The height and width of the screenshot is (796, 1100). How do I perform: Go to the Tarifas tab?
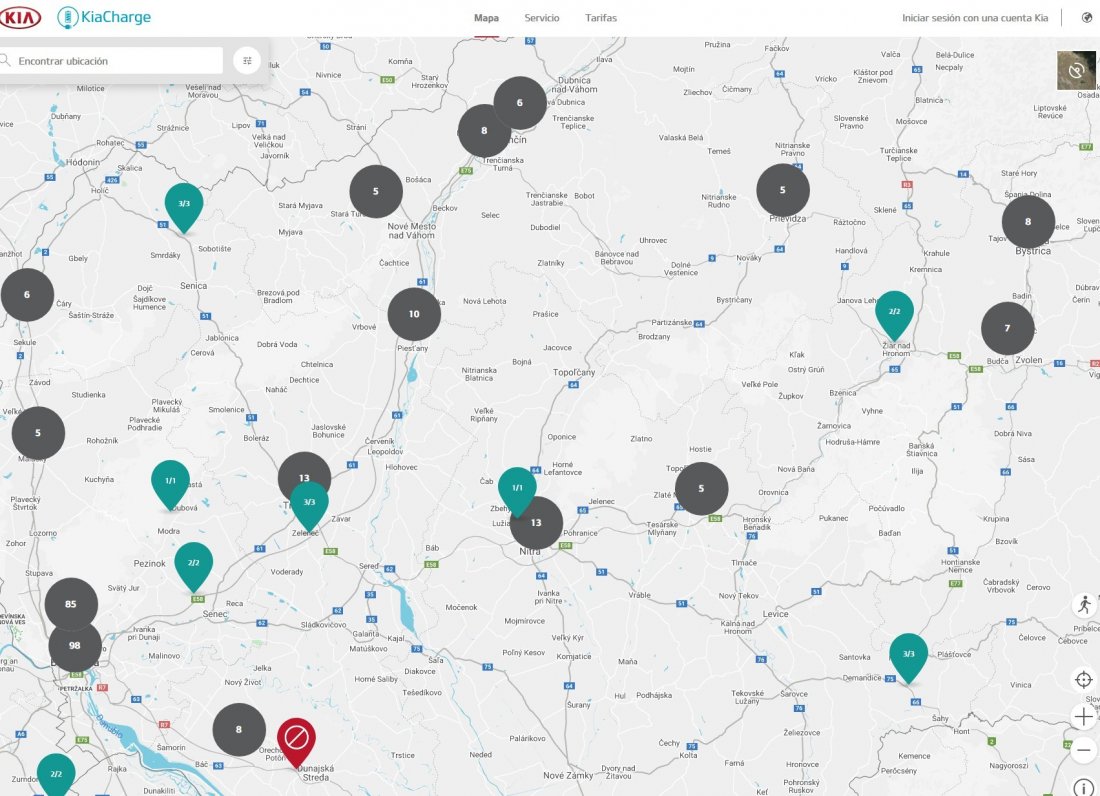pyautogui.click(x=601, y=18)
